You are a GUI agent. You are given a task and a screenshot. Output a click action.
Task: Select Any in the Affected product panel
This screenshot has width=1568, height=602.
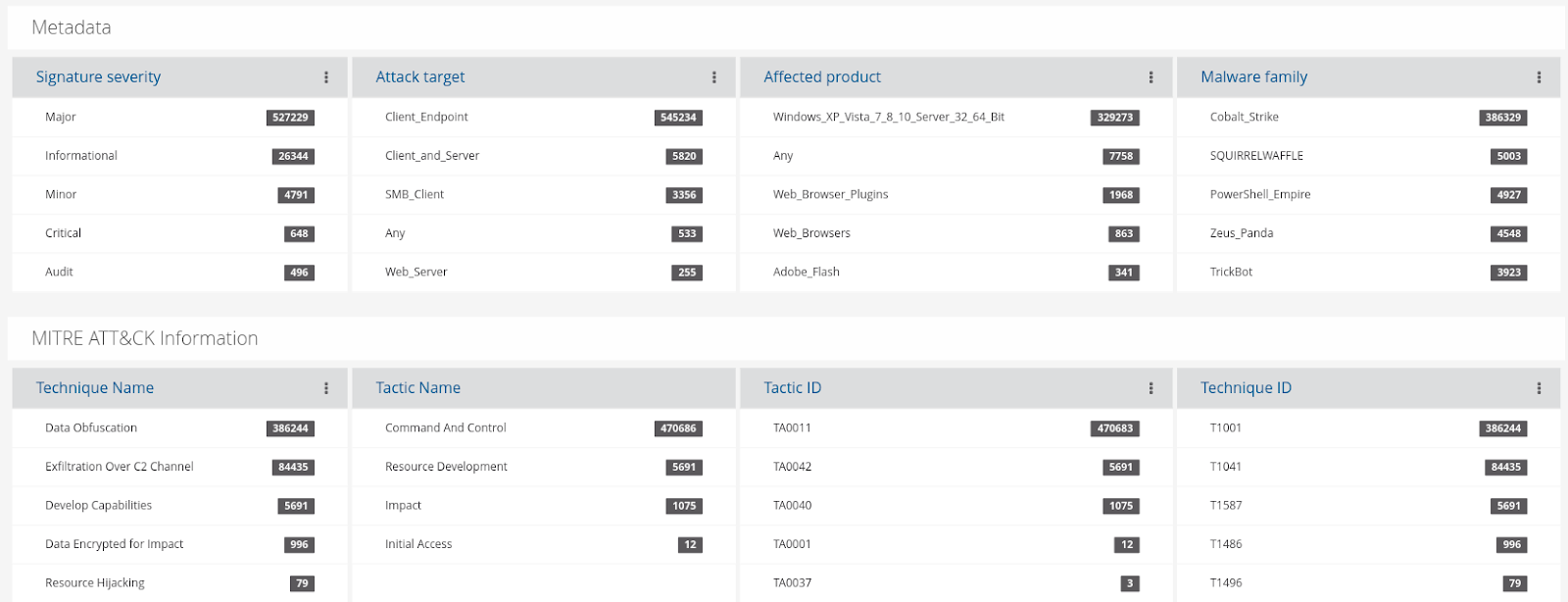(x=956, y=156)
